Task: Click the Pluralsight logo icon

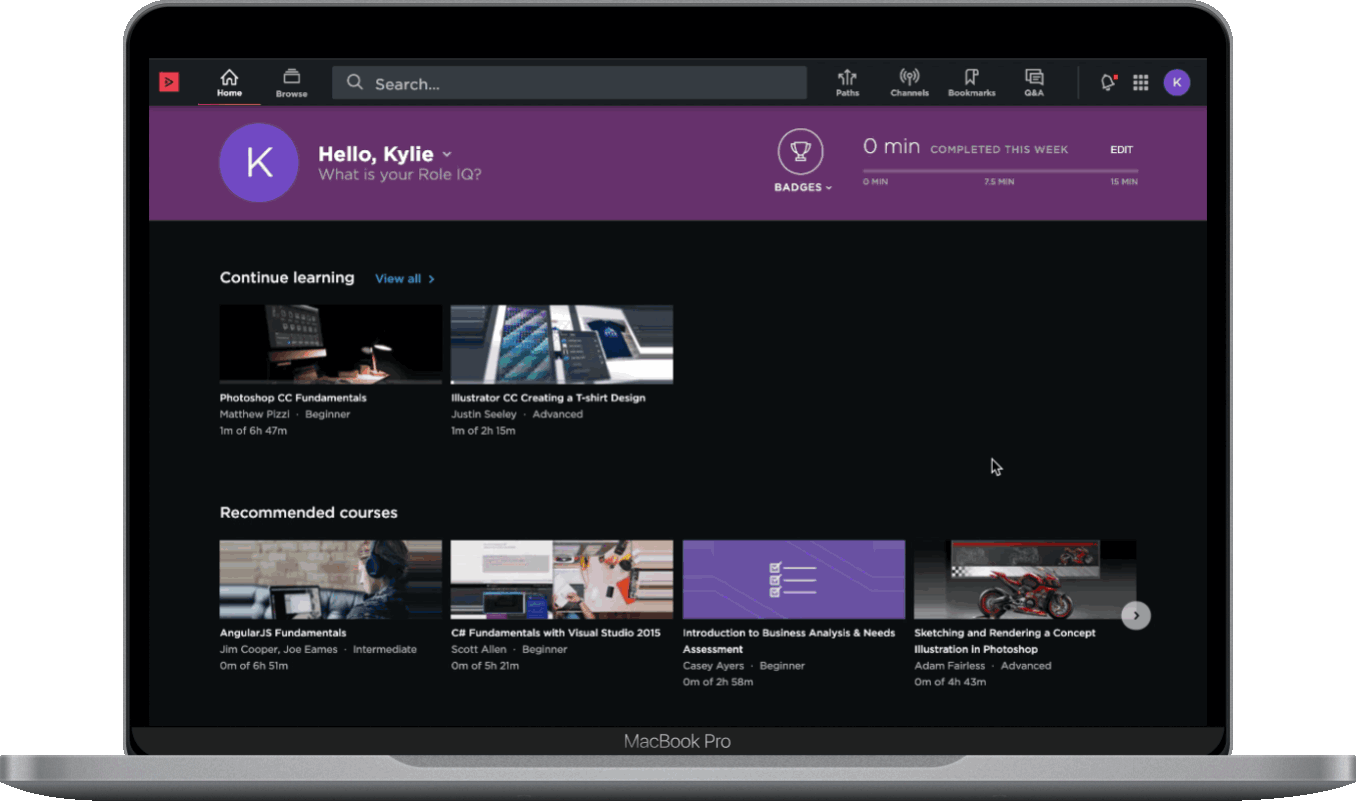Action: [169, 83]
